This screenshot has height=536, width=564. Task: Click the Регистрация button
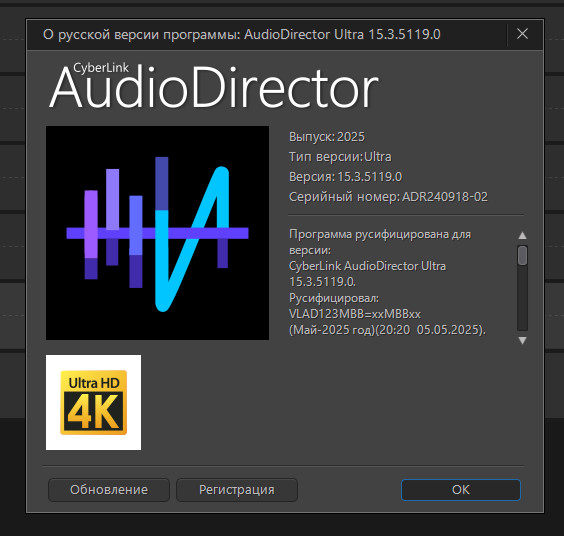pyautogui.click(x=237, y=490)
